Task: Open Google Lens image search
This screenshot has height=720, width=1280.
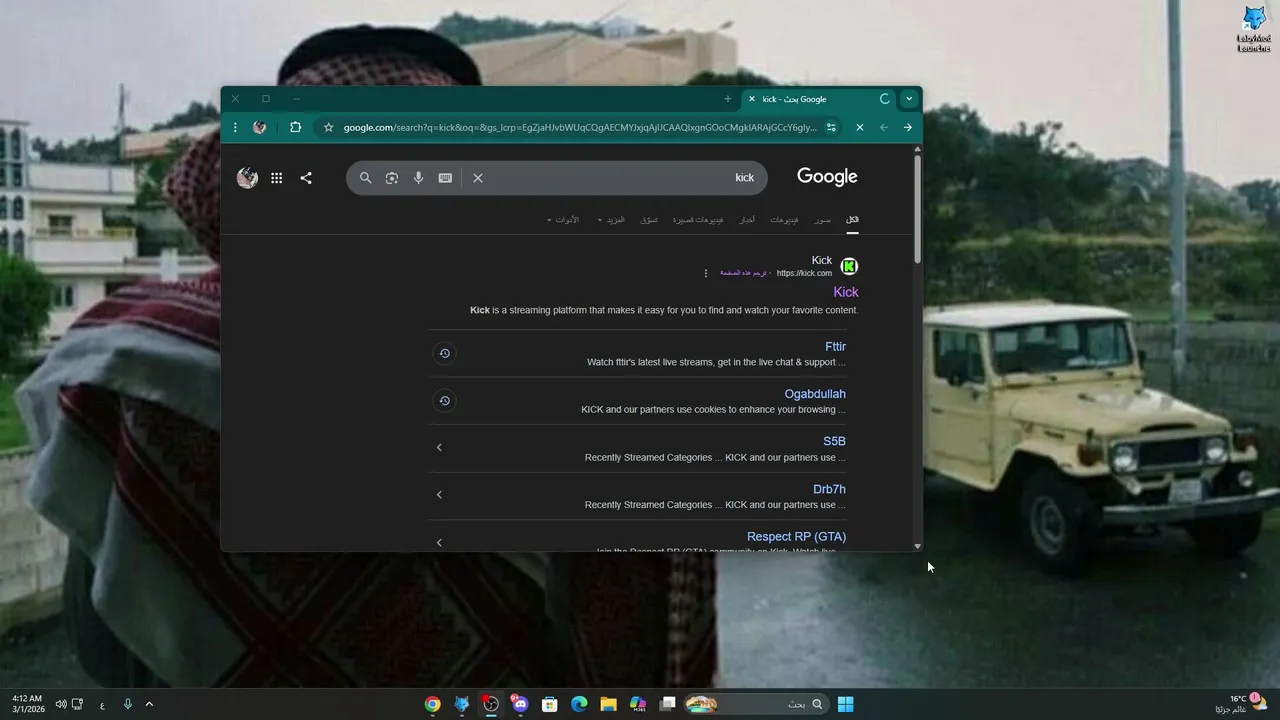Action: tap(392, 178)
